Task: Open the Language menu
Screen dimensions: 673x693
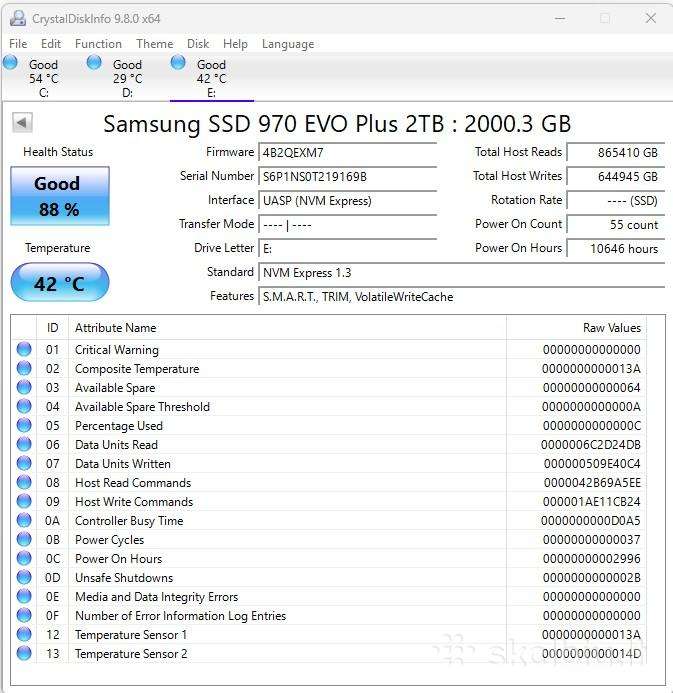Action: pos(288,44)
